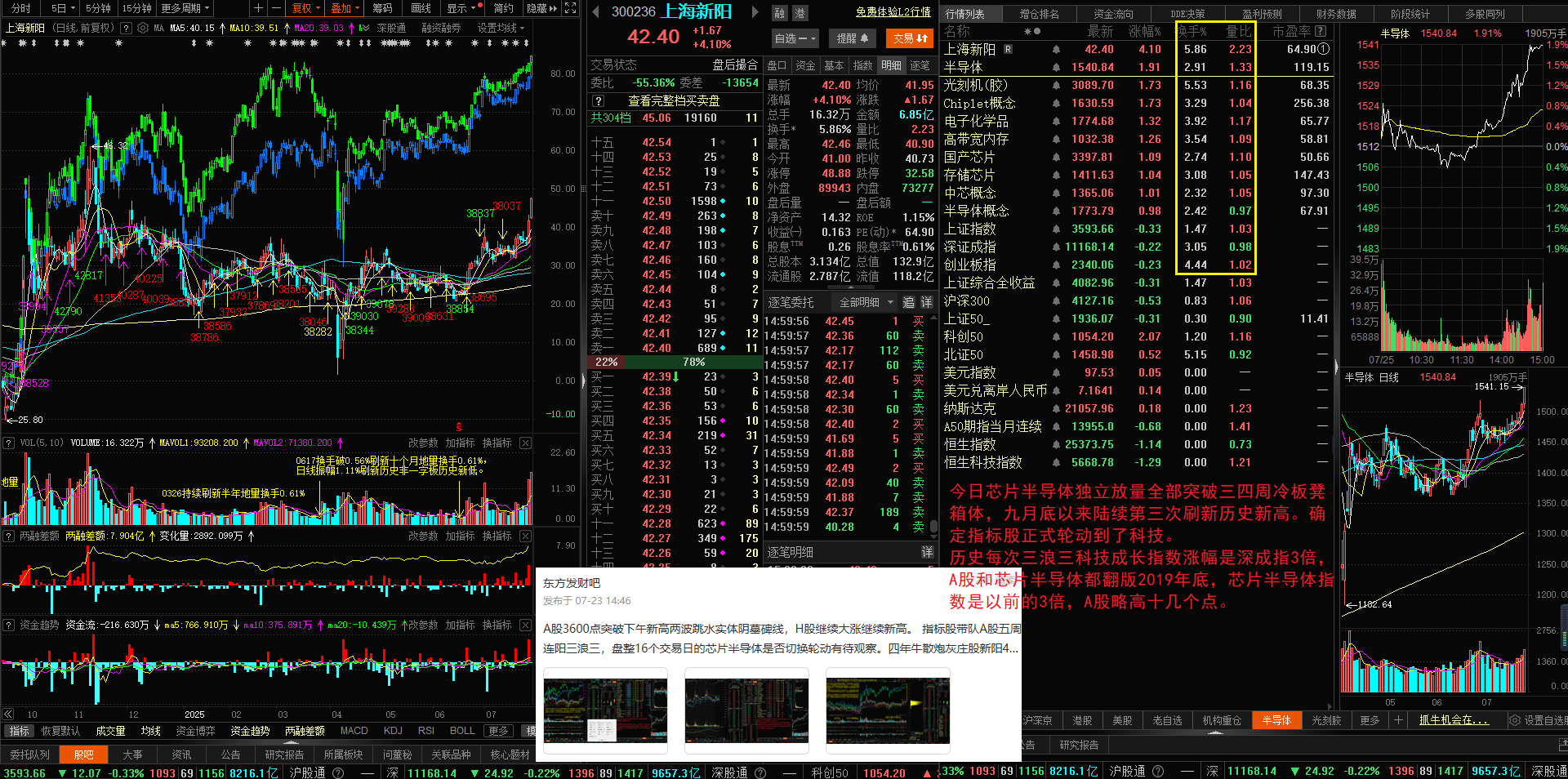The width and height of the screenshot is (1568, 779).
Task: Click the 交易 trade button
Action: (909, 38)
